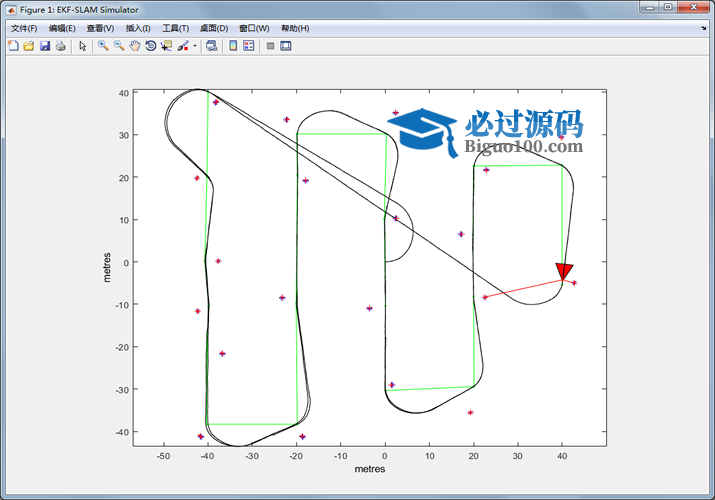Save the figure using the floppy icon
Viewport: 715px width, 500px height.
[x=45, y=46]
